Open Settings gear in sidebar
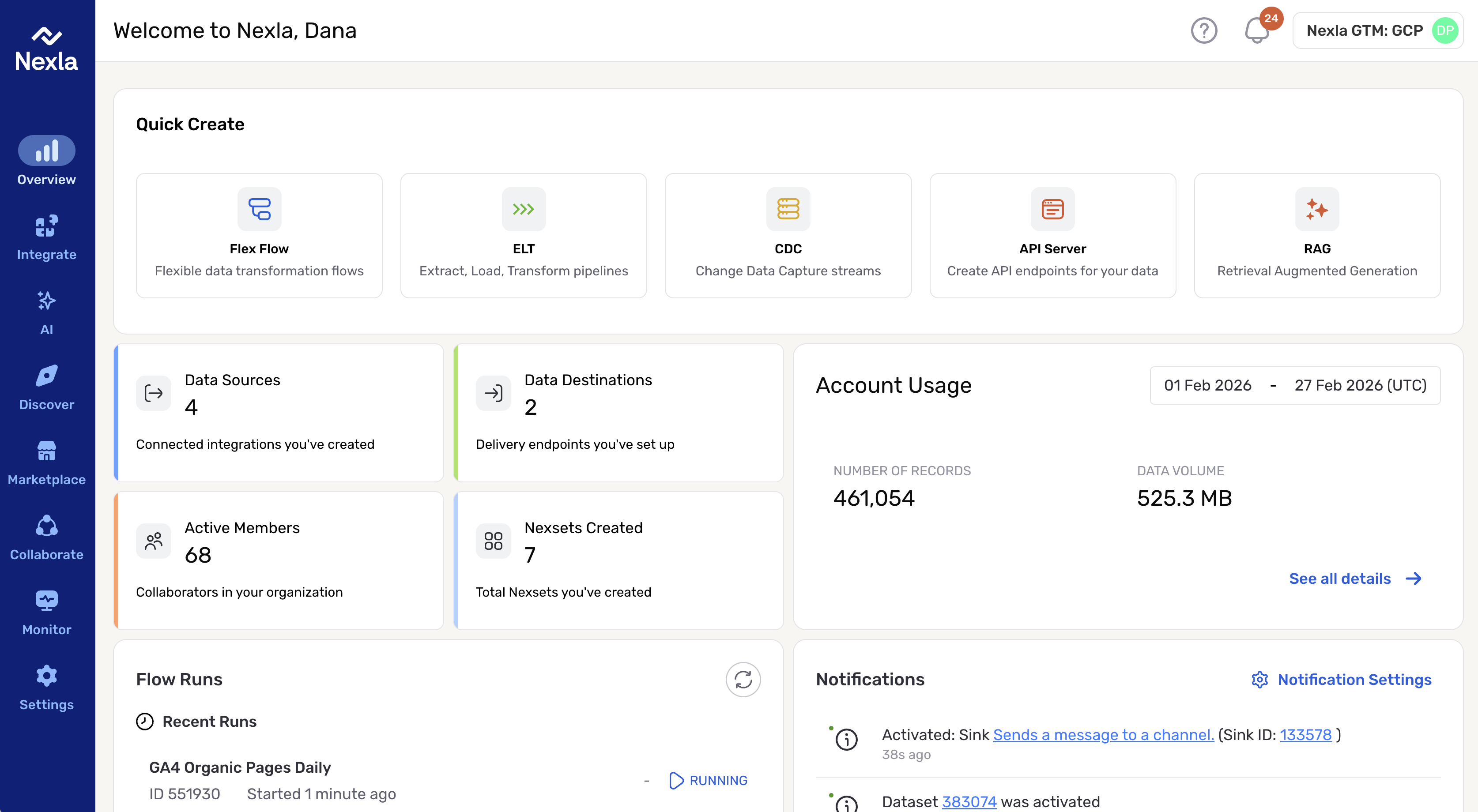 [x=46, y=688]
